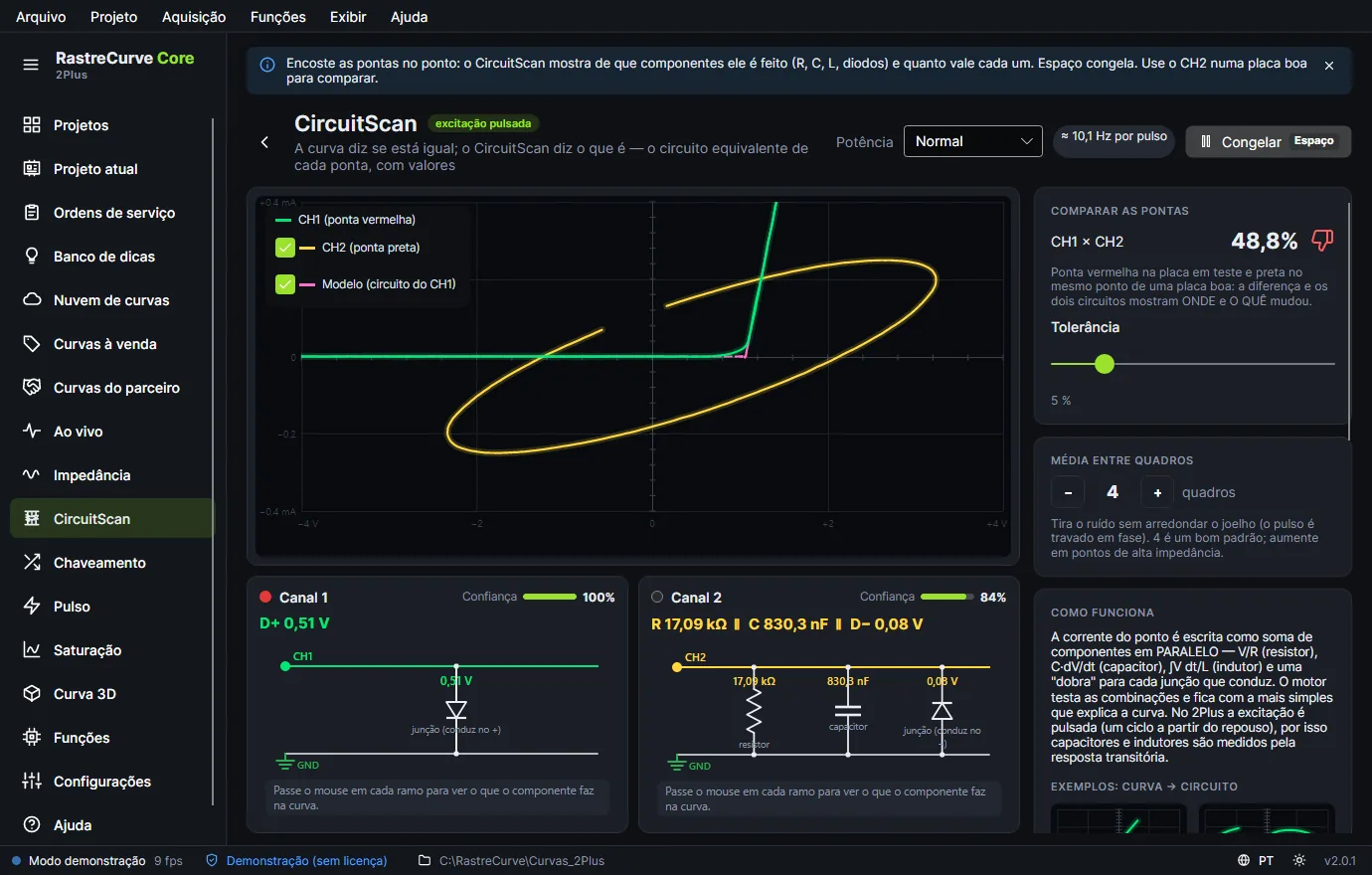The image size is (1372, 875).
Task: Go to Ordens de serviço
Action: [111, 213]
